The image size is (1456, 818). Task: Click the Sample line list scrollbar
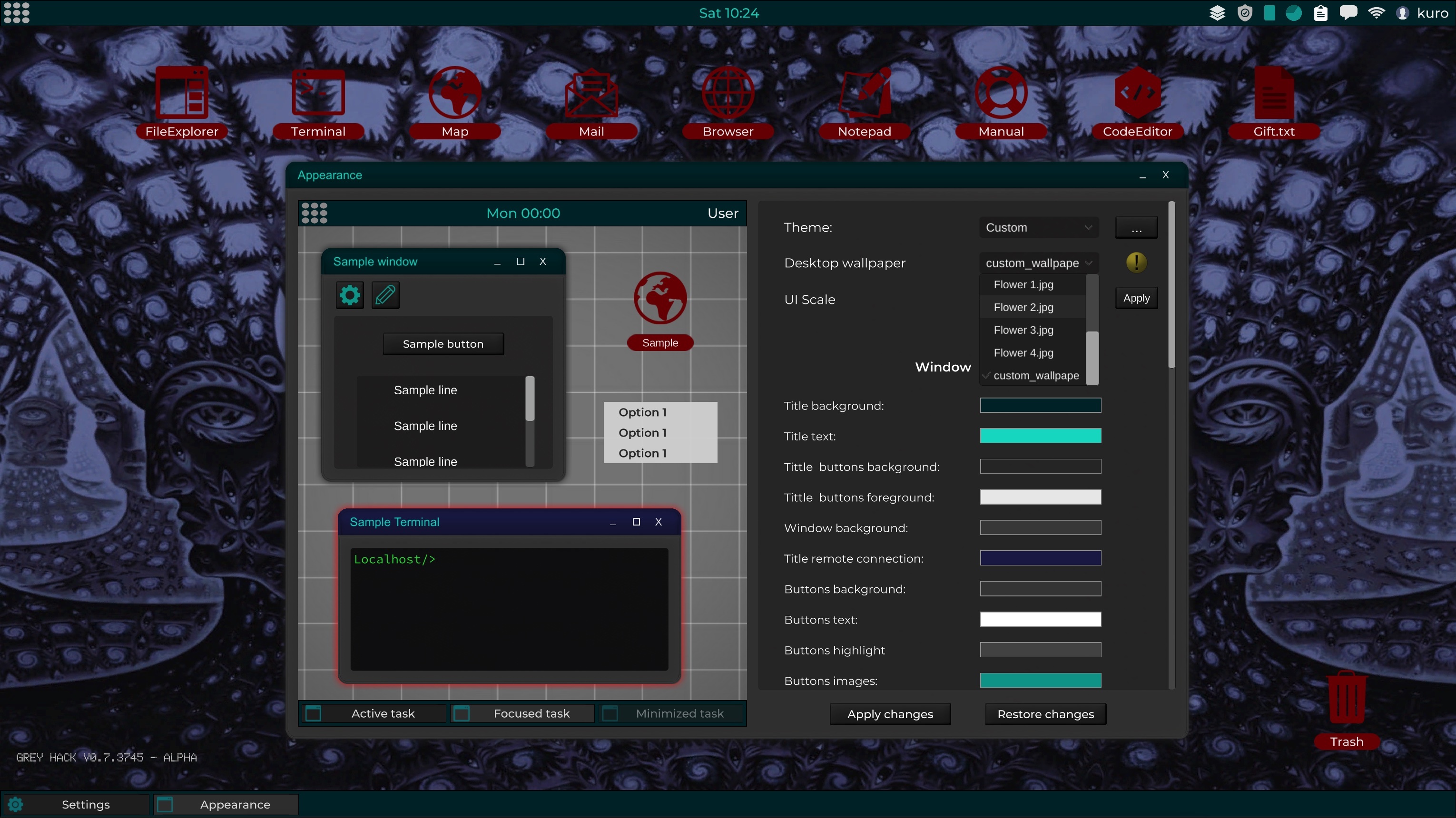click(530, 398)
